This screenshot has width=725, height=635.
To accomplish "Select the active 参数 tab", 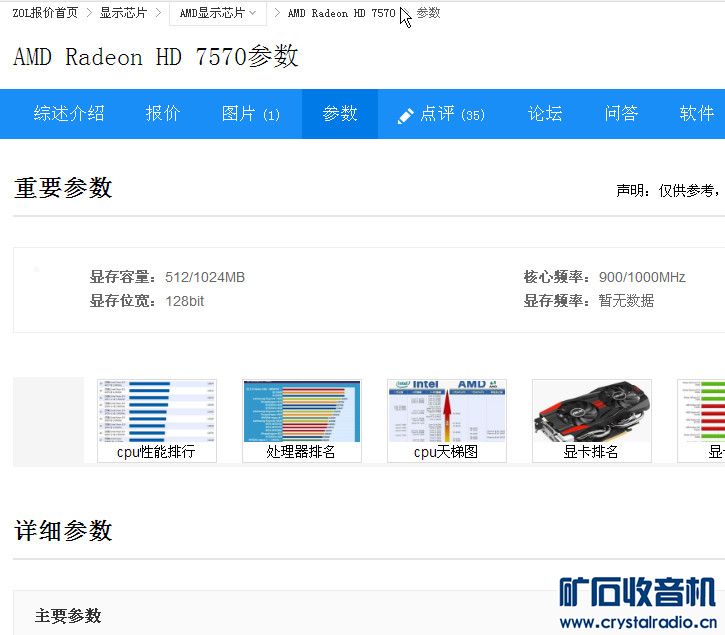I will coord(340,113).
